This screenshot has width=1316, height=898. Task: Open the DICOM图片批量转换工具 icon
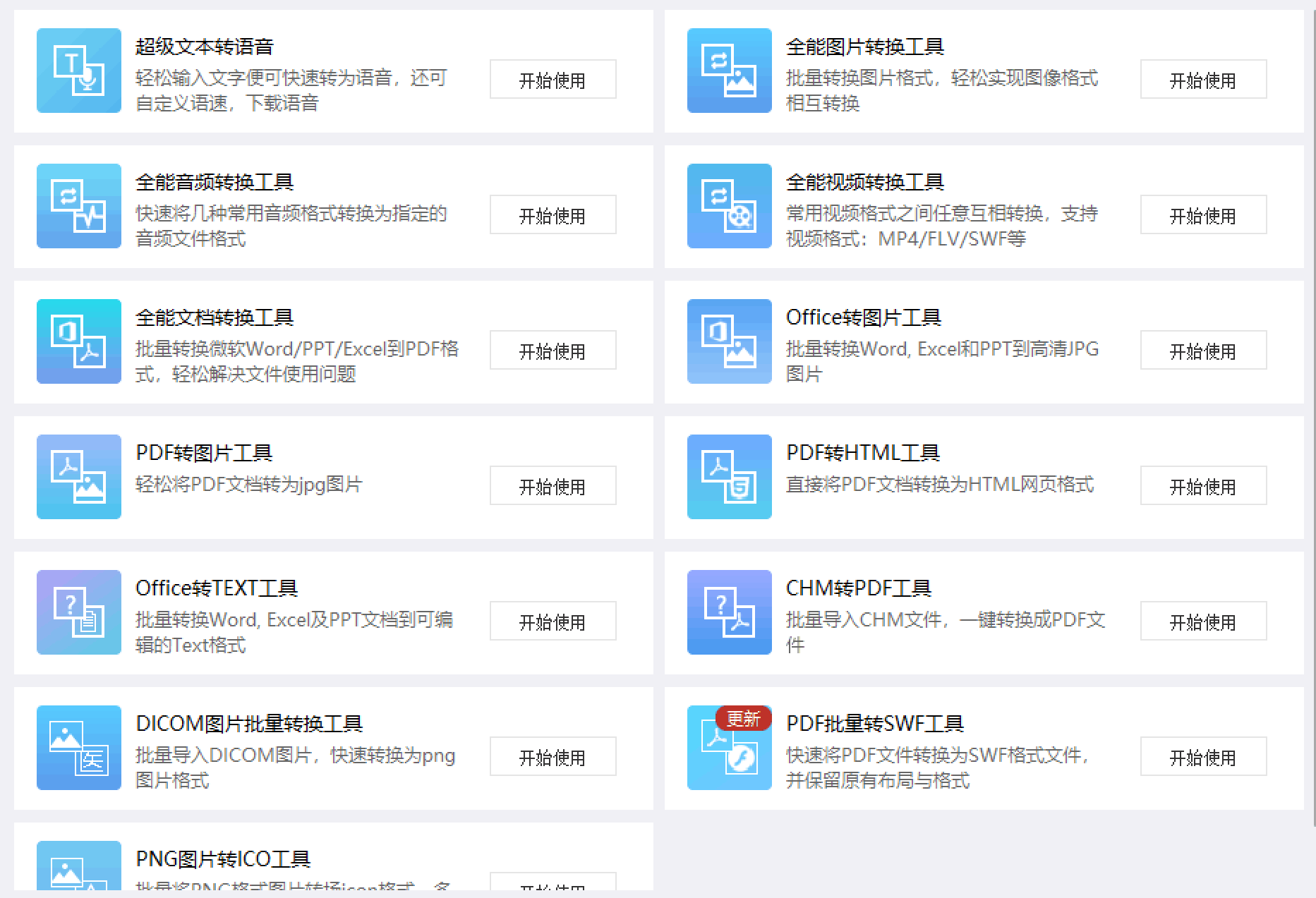tap(79, 748)
